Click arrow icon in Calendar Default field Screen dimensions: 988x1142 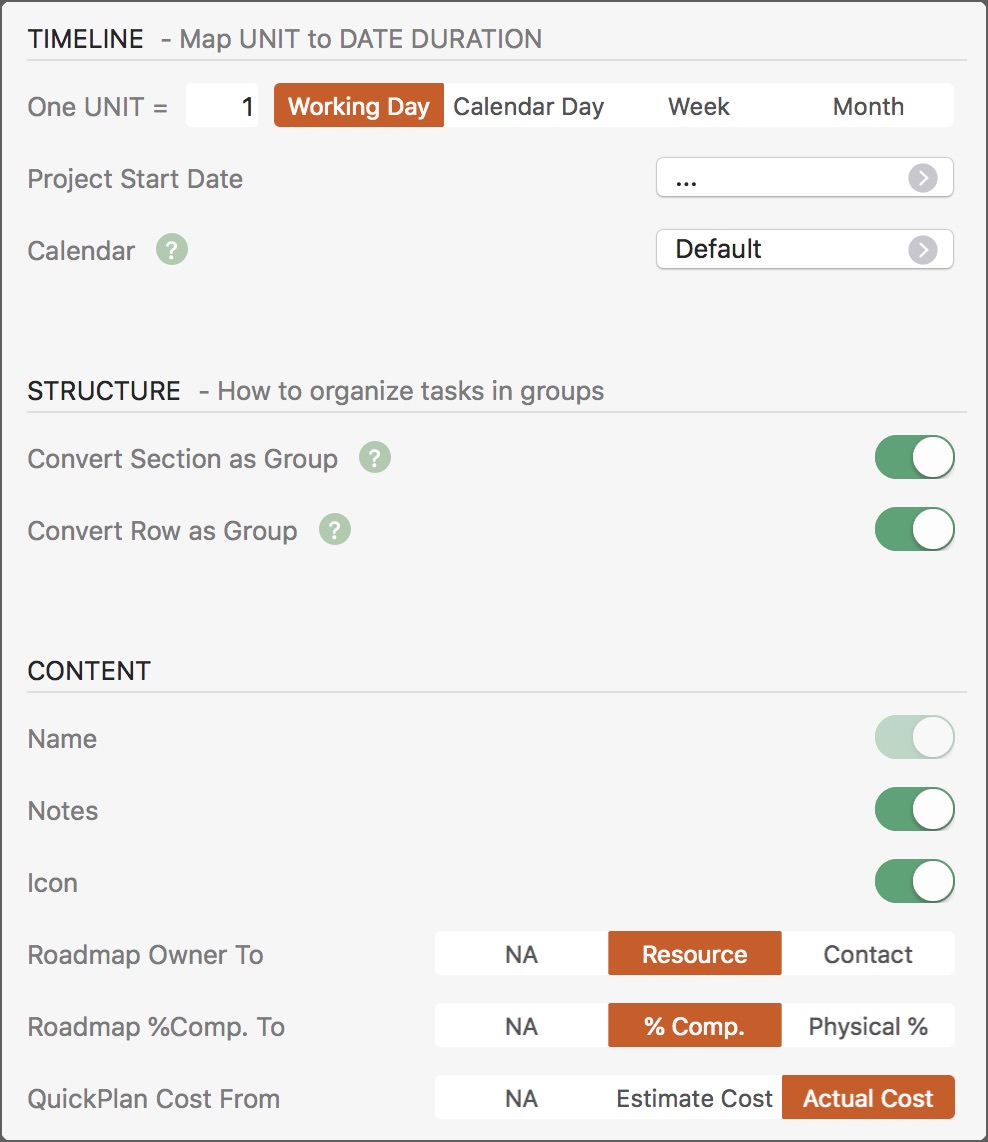[922, 250]
